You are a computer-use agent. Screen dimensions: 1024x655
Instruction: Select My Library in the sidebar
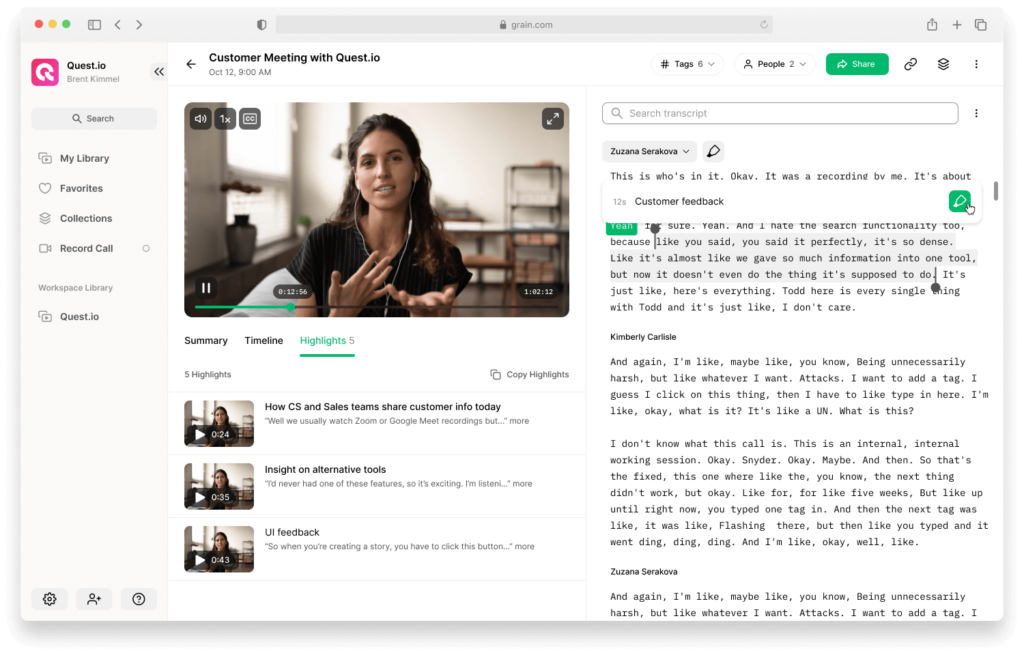(83, 158)
